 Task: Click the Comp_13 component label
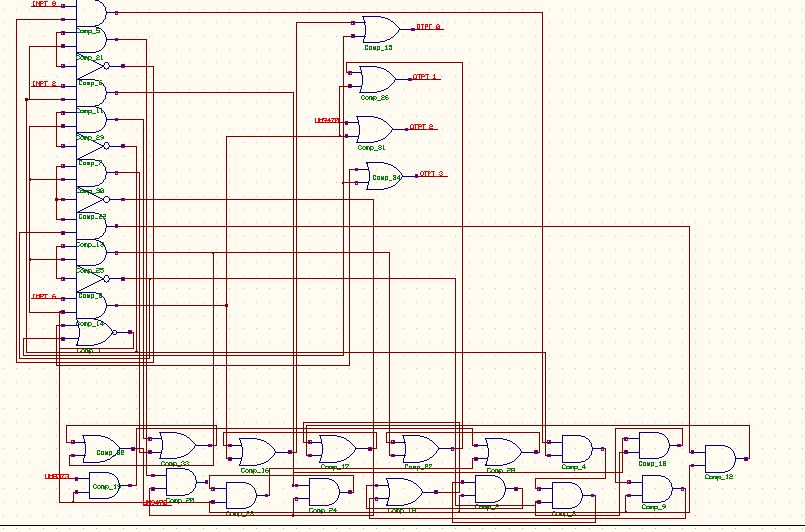pos(90,244)
